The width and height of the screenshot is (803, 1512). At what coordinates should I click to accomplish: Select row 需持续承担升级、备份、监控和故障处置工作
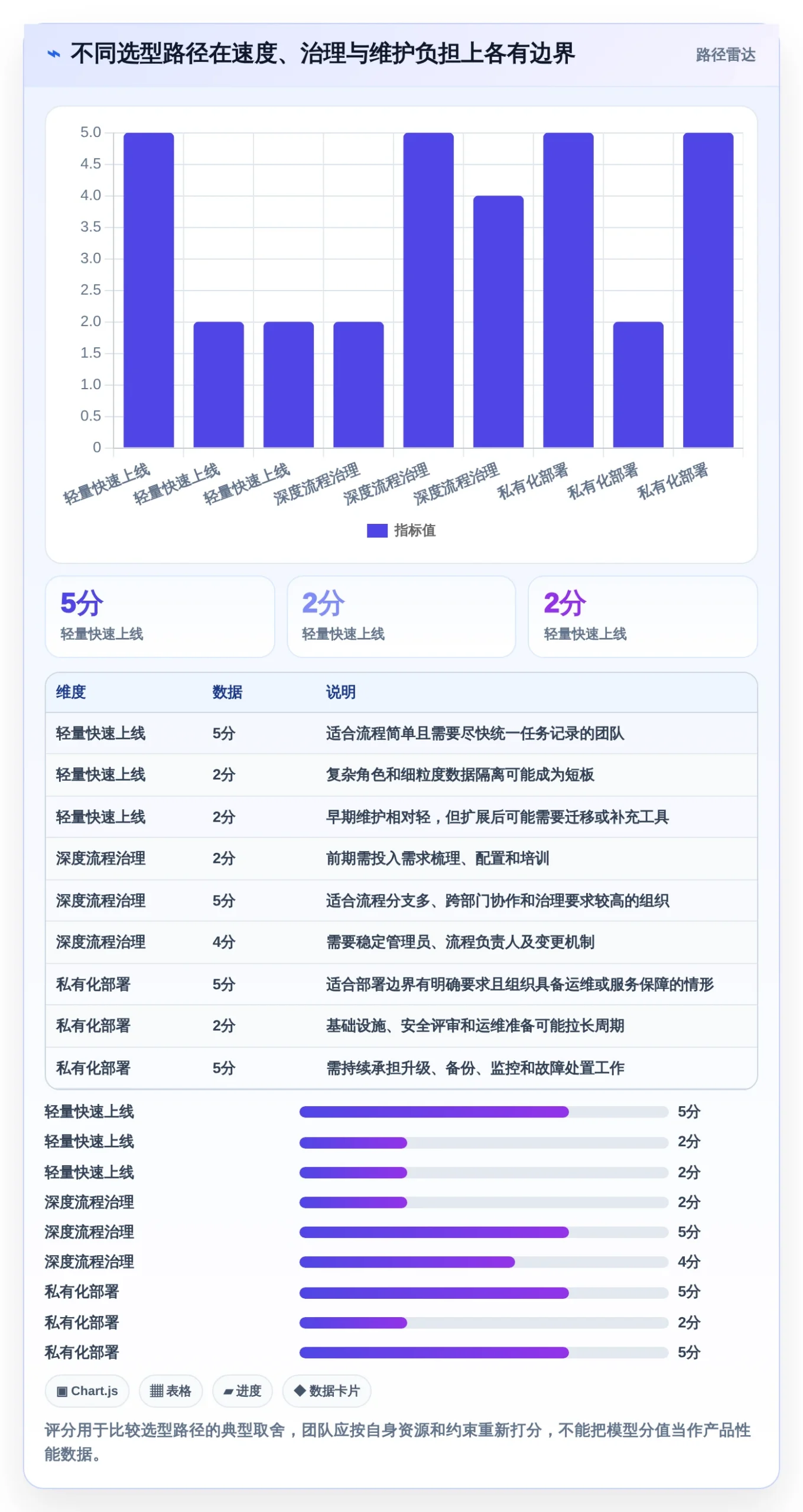pos(401,1068)
